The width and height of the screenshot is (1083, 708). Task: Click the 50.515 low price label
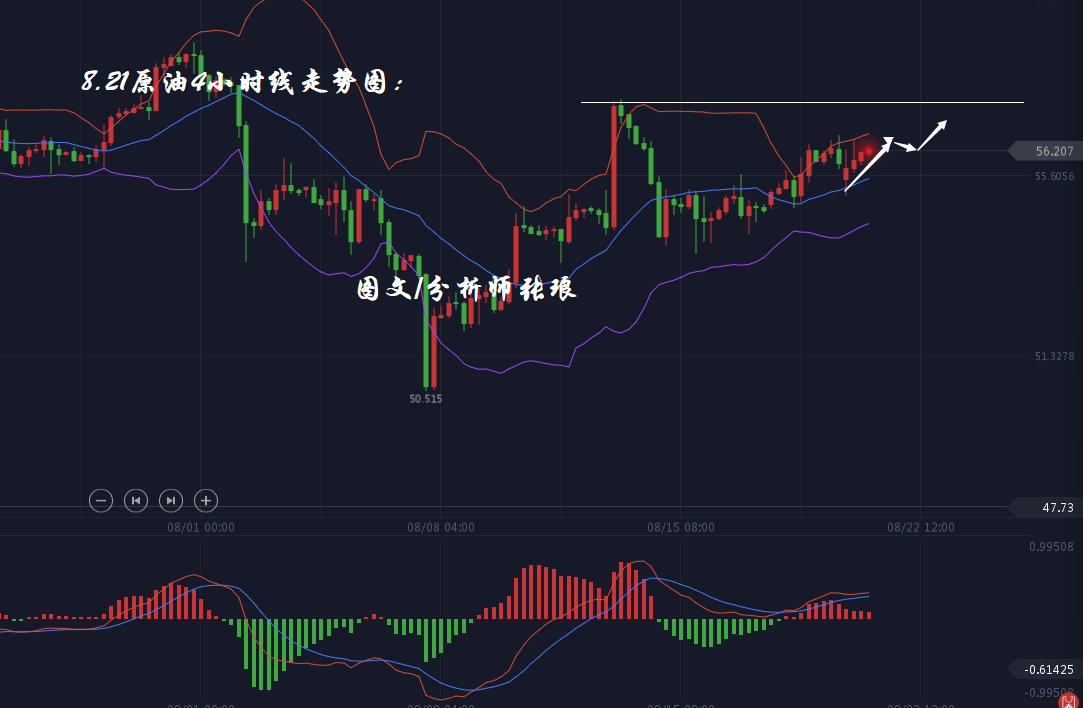click(x=425, y=398)
